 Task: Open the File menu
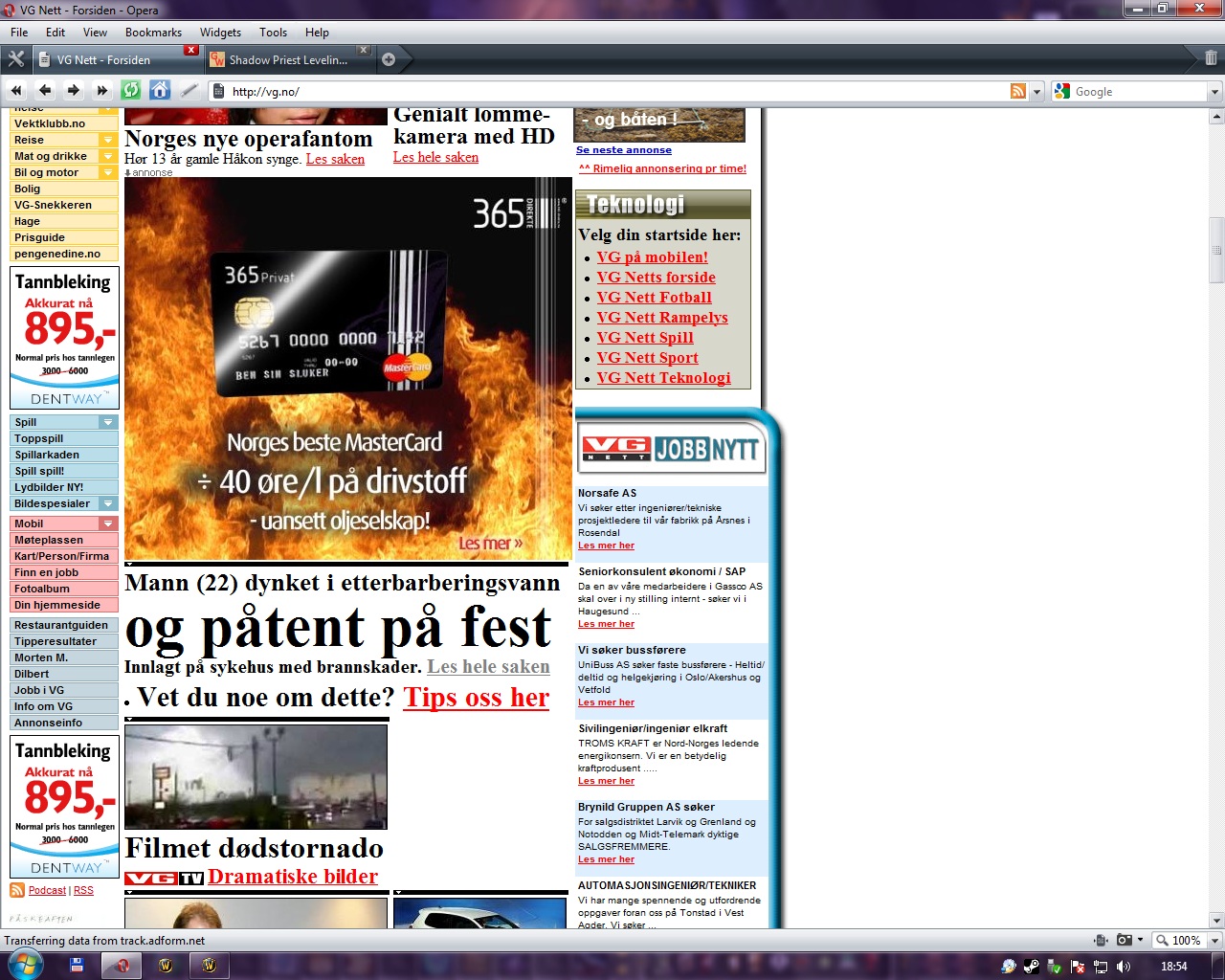[19, 33]
